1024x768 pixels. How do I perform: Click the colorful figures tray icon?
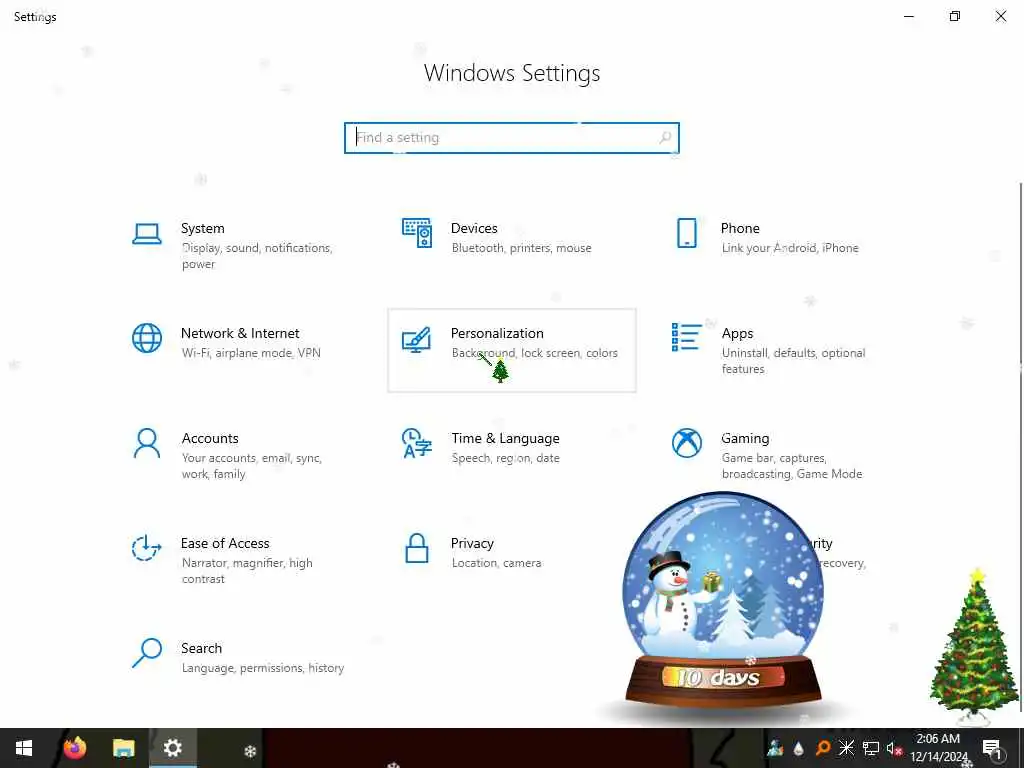click(775, 748)
